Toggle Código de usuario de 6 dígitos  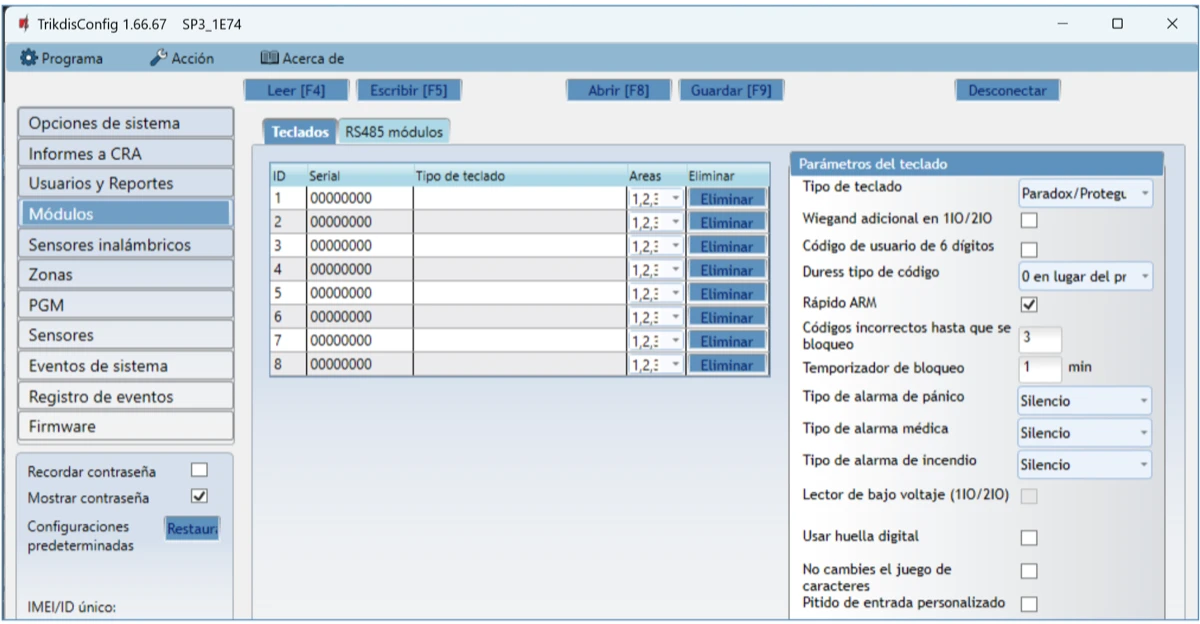pos(1029,249)
